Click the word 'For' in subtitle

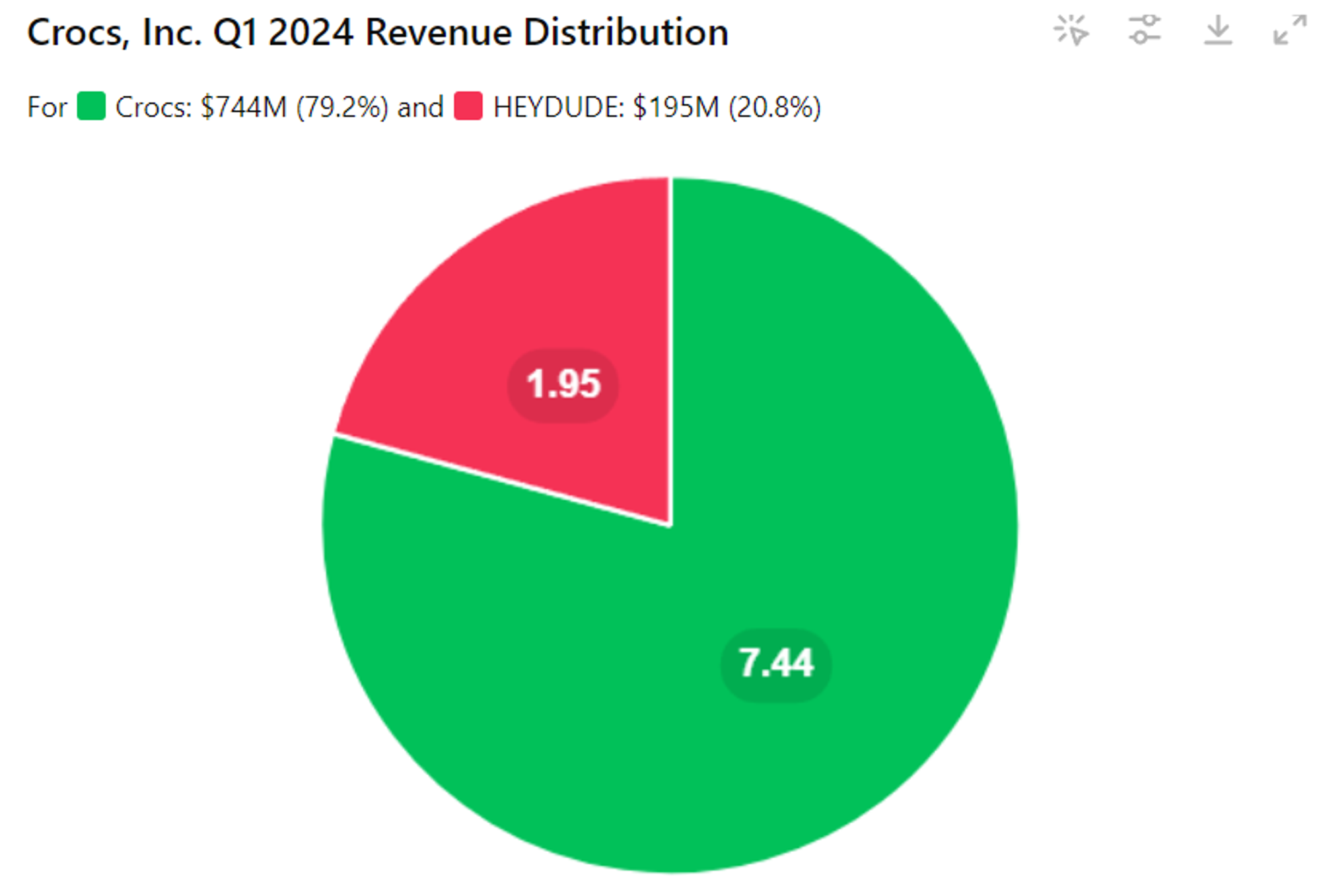47,107
